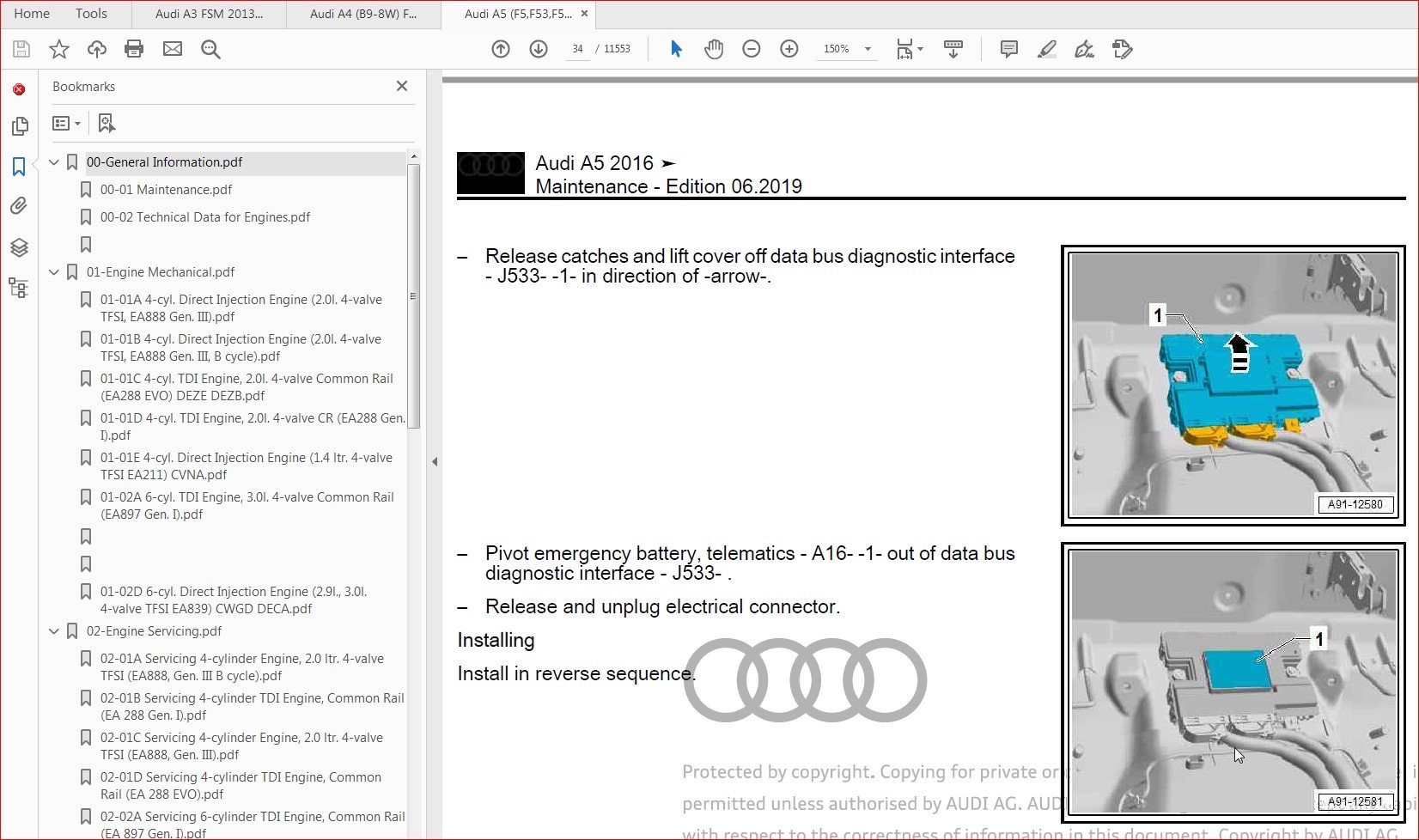Collapse the navigation pane with arrow
This screenshot has width=1419, height=840.
pyautogui.click(x=435, y=461)
